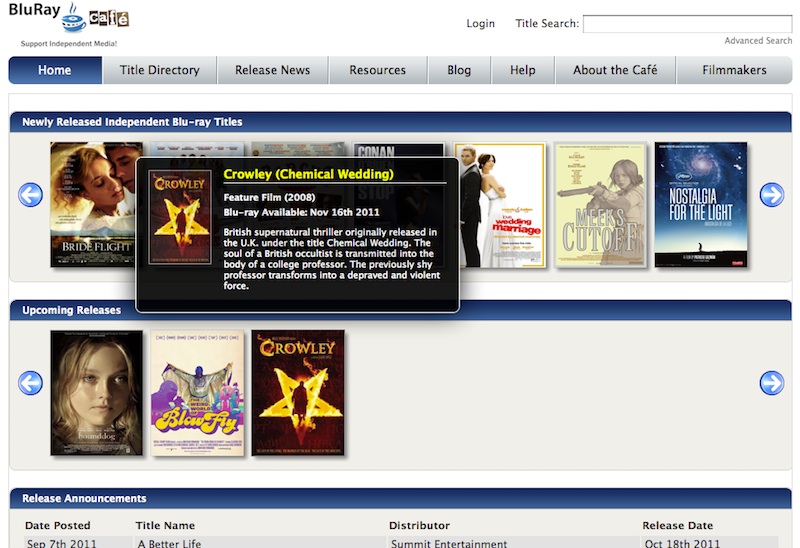Click right arrow in Upcoming Releases carousel
Viewport: 800px width, 548px height.
pyautogui.click(x=771, y=383)
